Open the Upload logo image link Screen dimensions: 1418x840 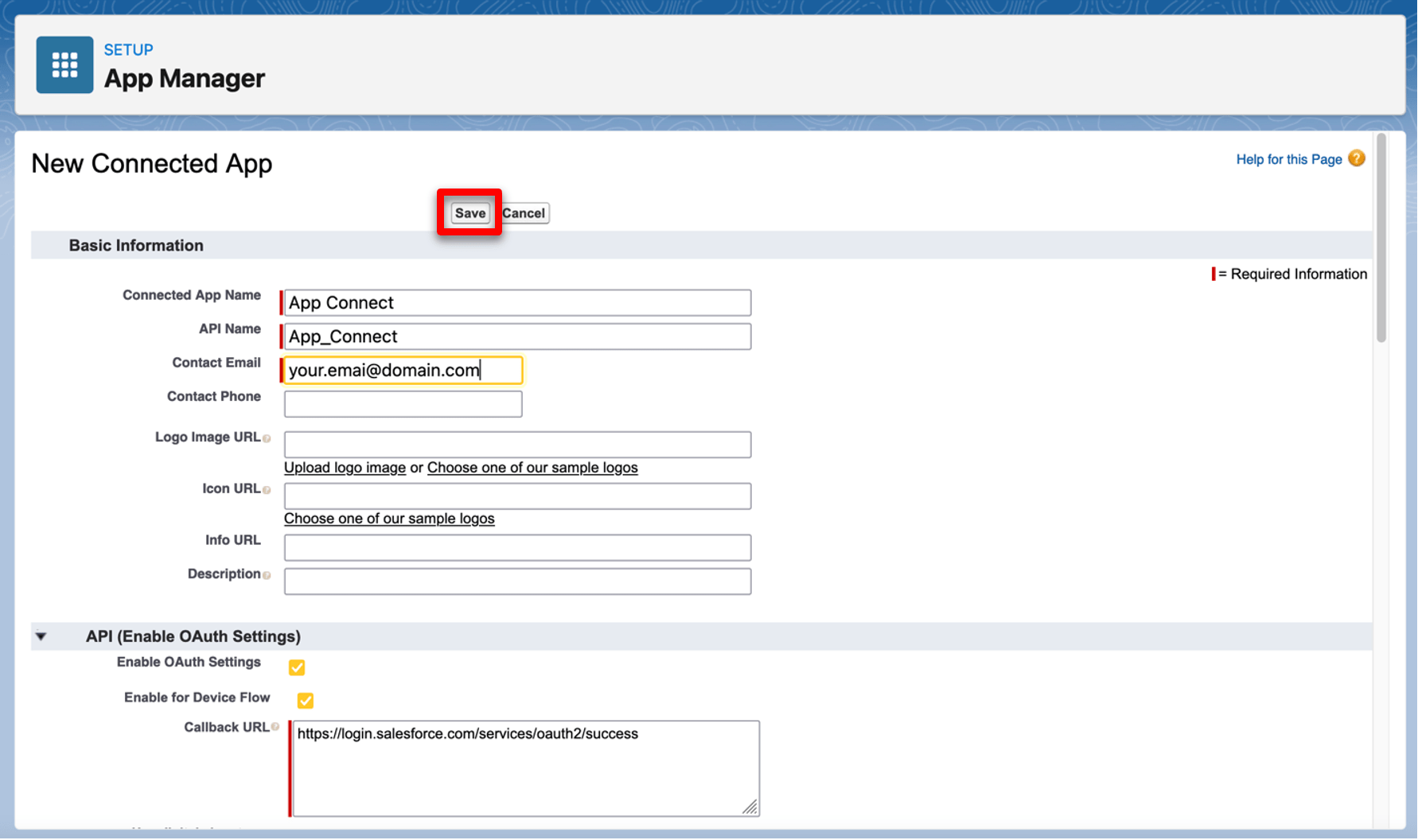(x=345, y=468)
